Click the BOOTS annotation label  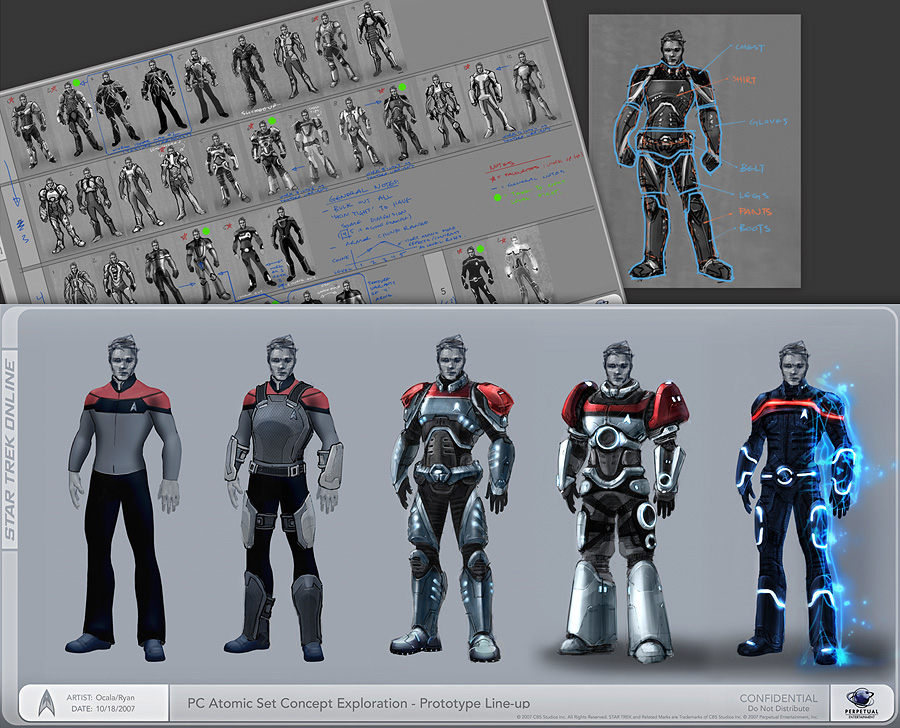(754, 228)
